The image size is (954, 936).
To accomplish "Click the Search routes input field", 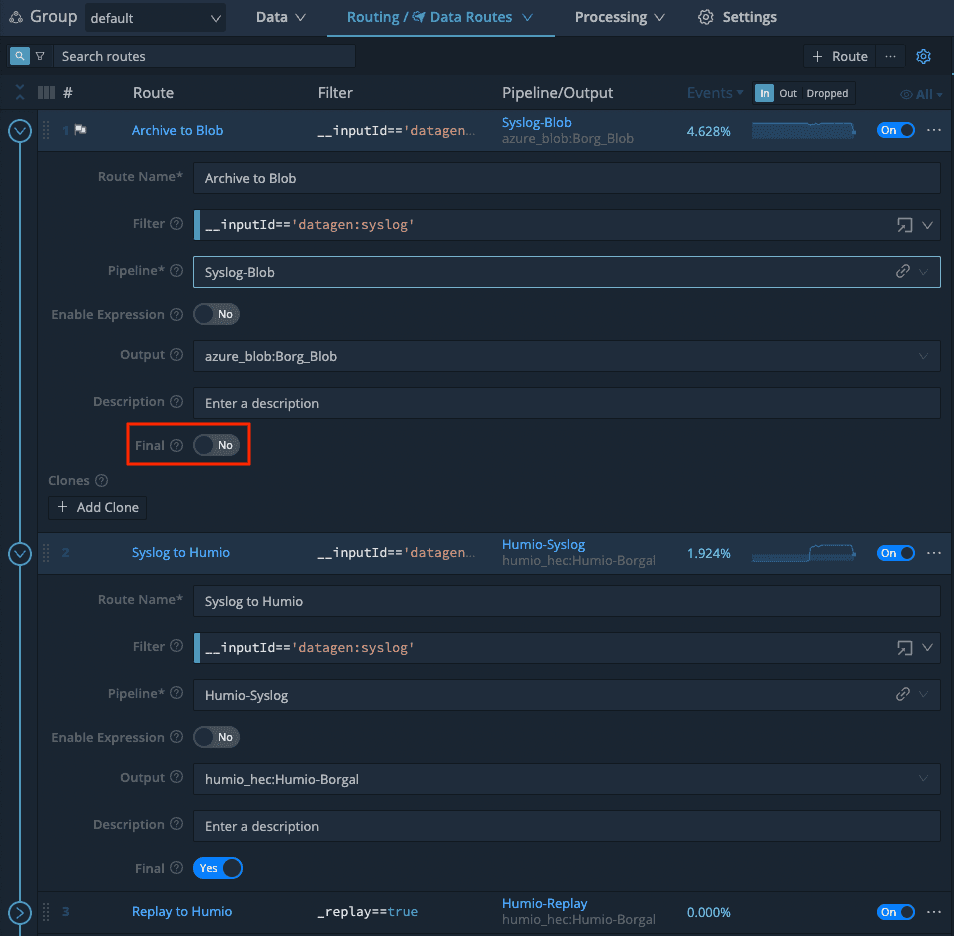I will click(x=204, y=56).
